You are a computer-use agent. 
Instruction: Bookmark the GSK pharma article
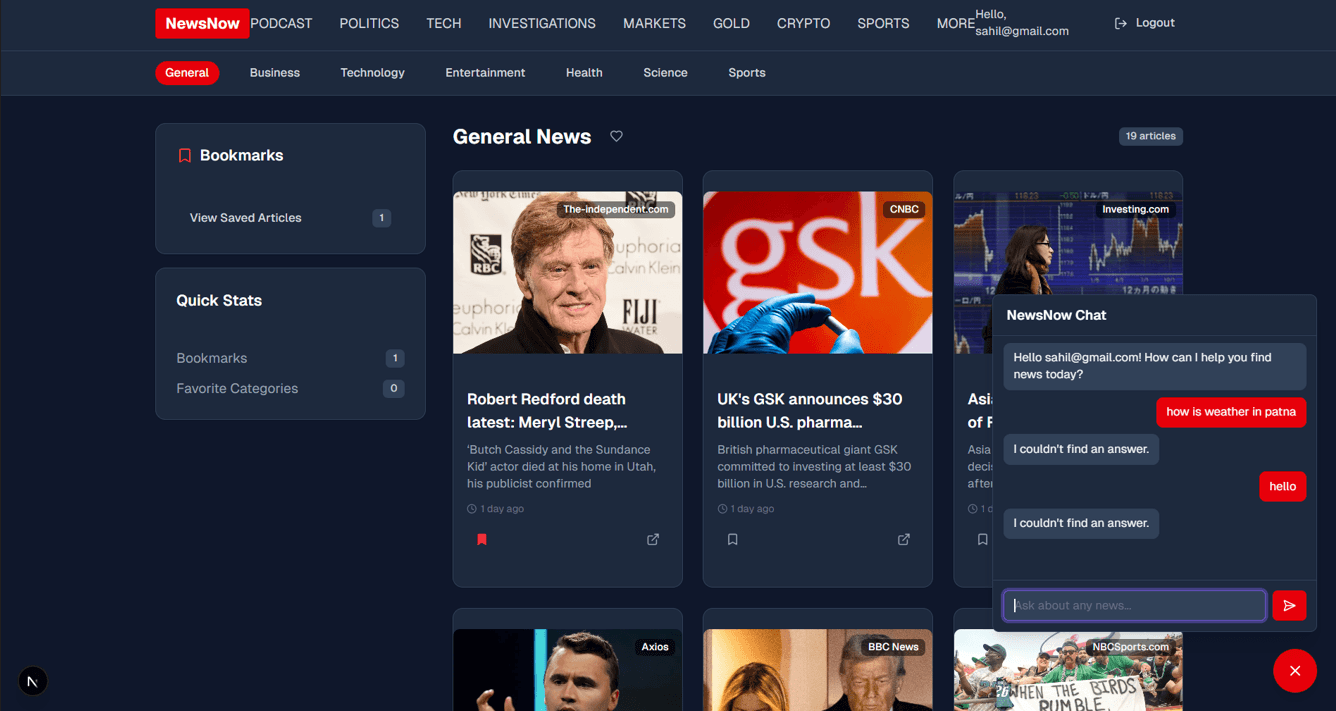coord(732,539)
